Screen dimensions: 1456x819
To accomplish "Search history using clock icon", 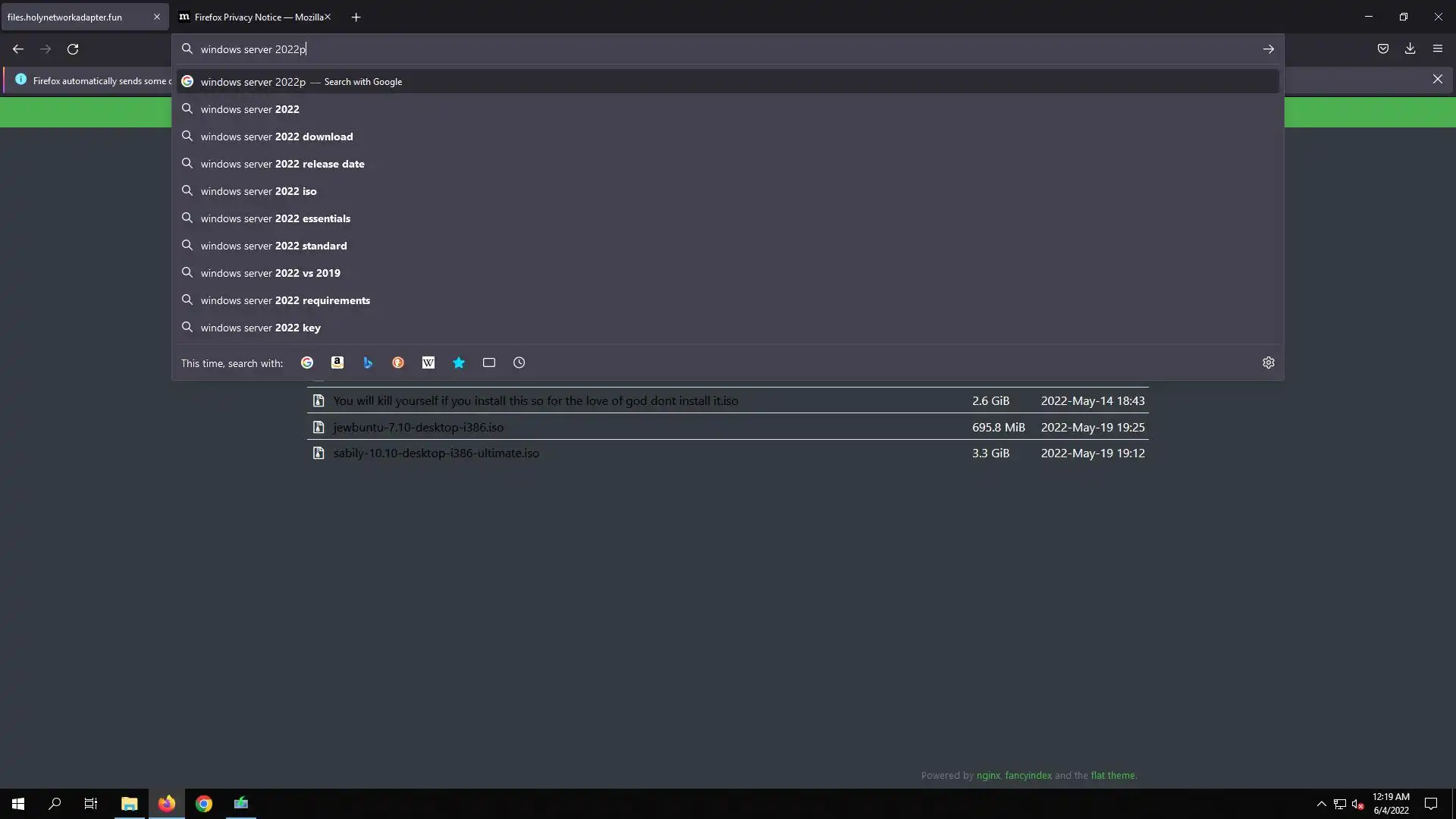I will (x=519, y=362).
